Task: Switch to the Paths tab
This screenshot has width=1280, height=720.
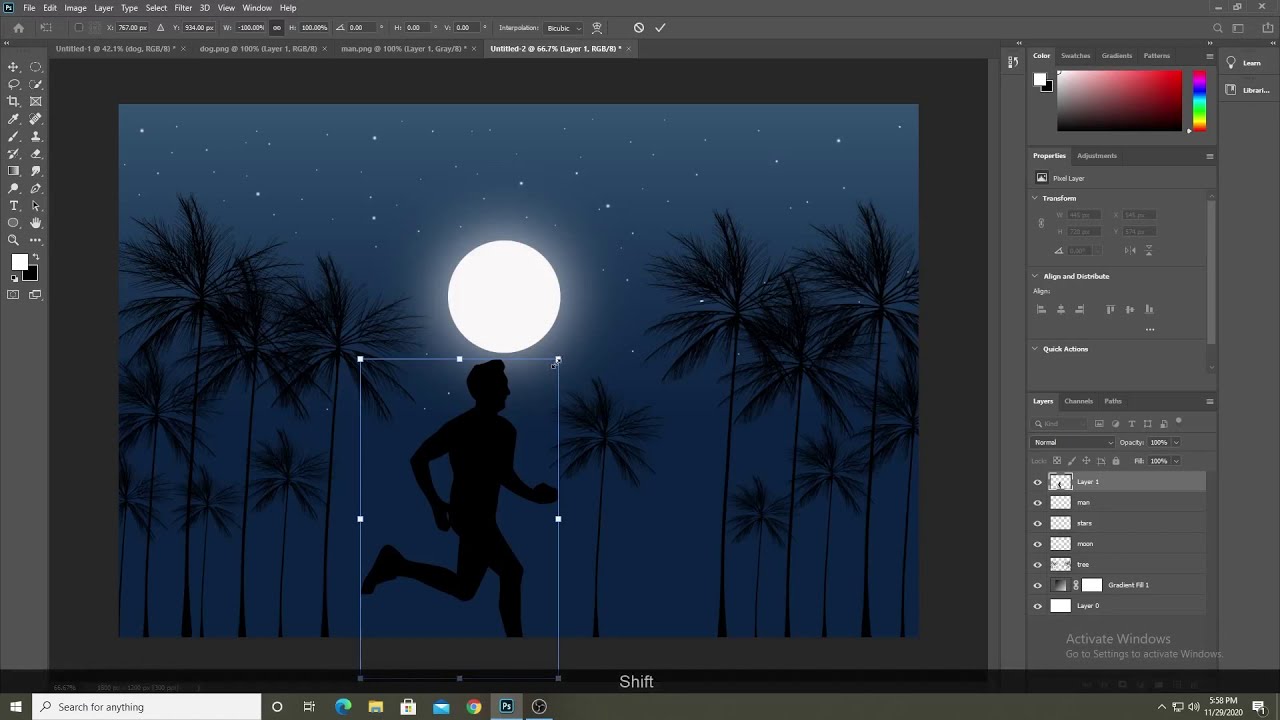Action: pyautogui.click(x=1113, y=401)
